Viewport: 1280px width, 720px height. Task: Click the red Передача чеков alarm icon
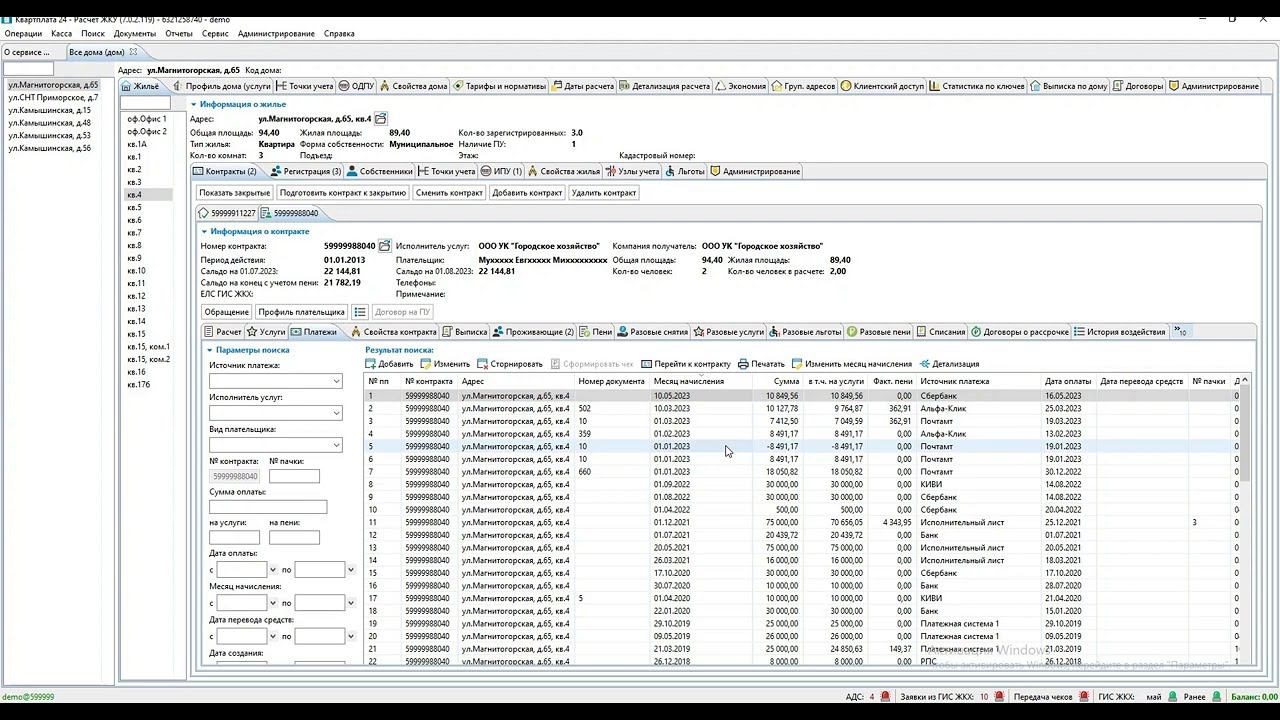pyautogui.click(x=1084, y=697)
